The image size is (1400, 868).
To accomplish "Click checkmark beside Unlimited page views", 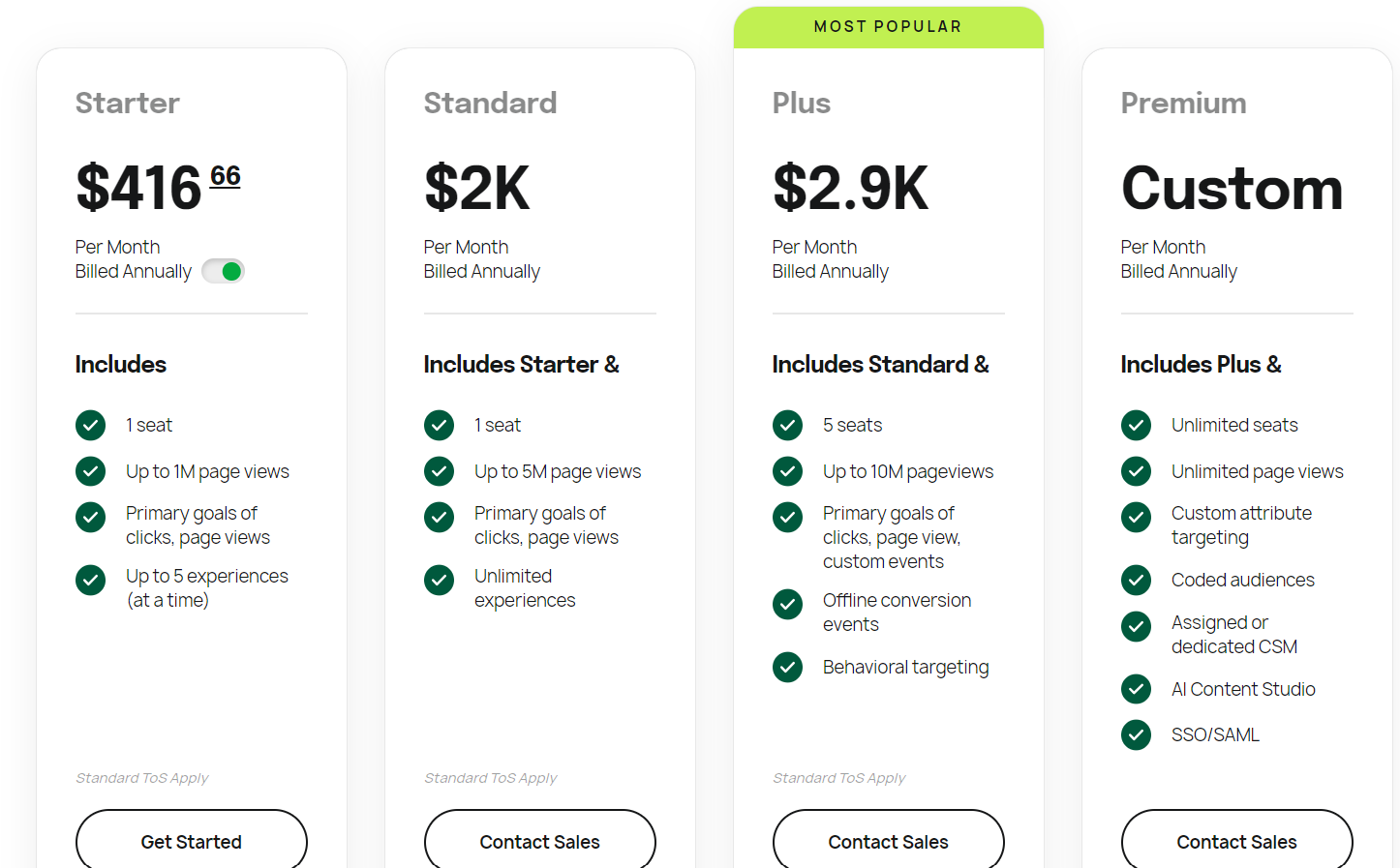I will click(x=1137, y=471).
